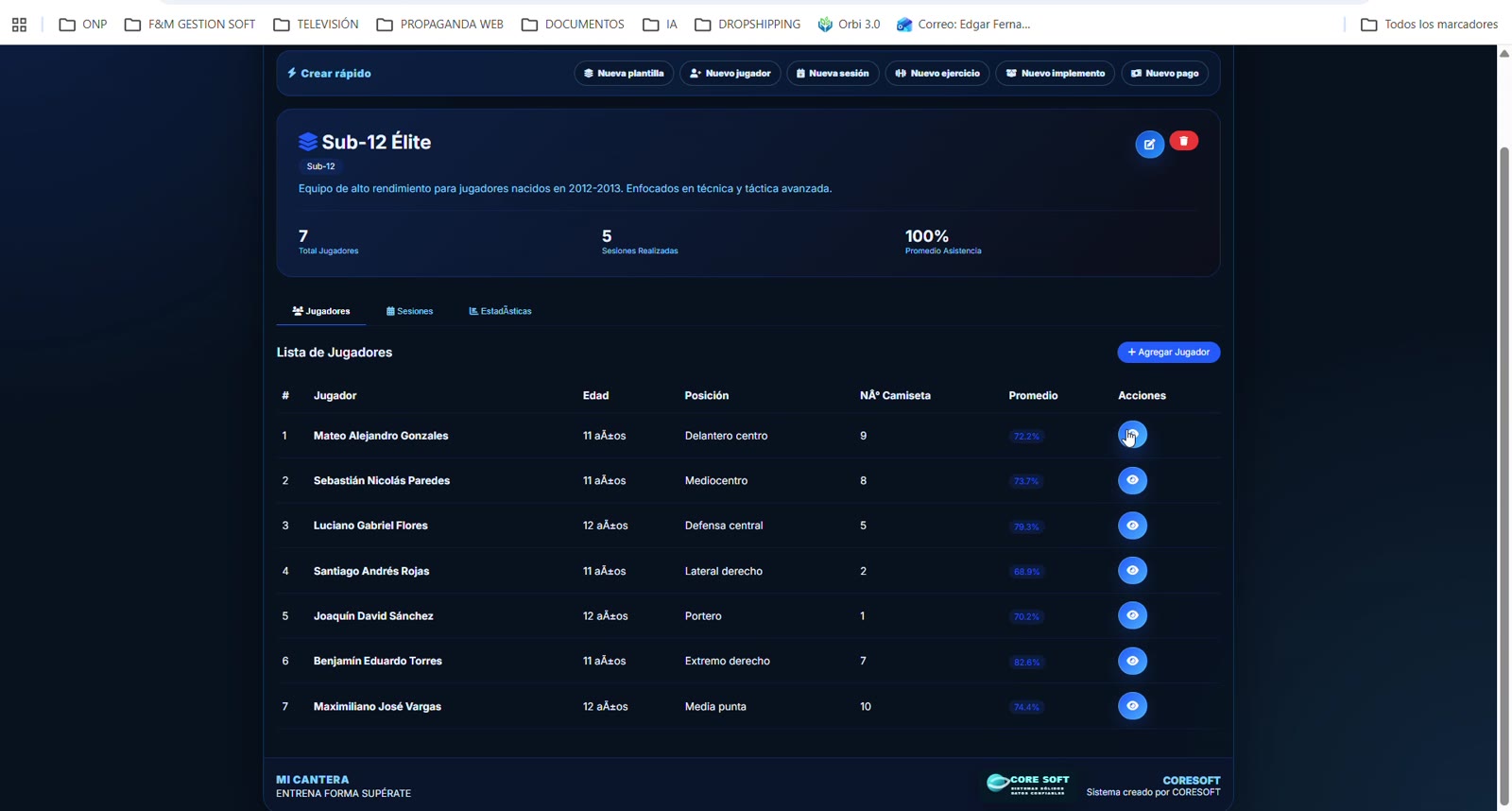
Task: Open the DROPSHIPPING bookmark folder
Action: [747, 25]
